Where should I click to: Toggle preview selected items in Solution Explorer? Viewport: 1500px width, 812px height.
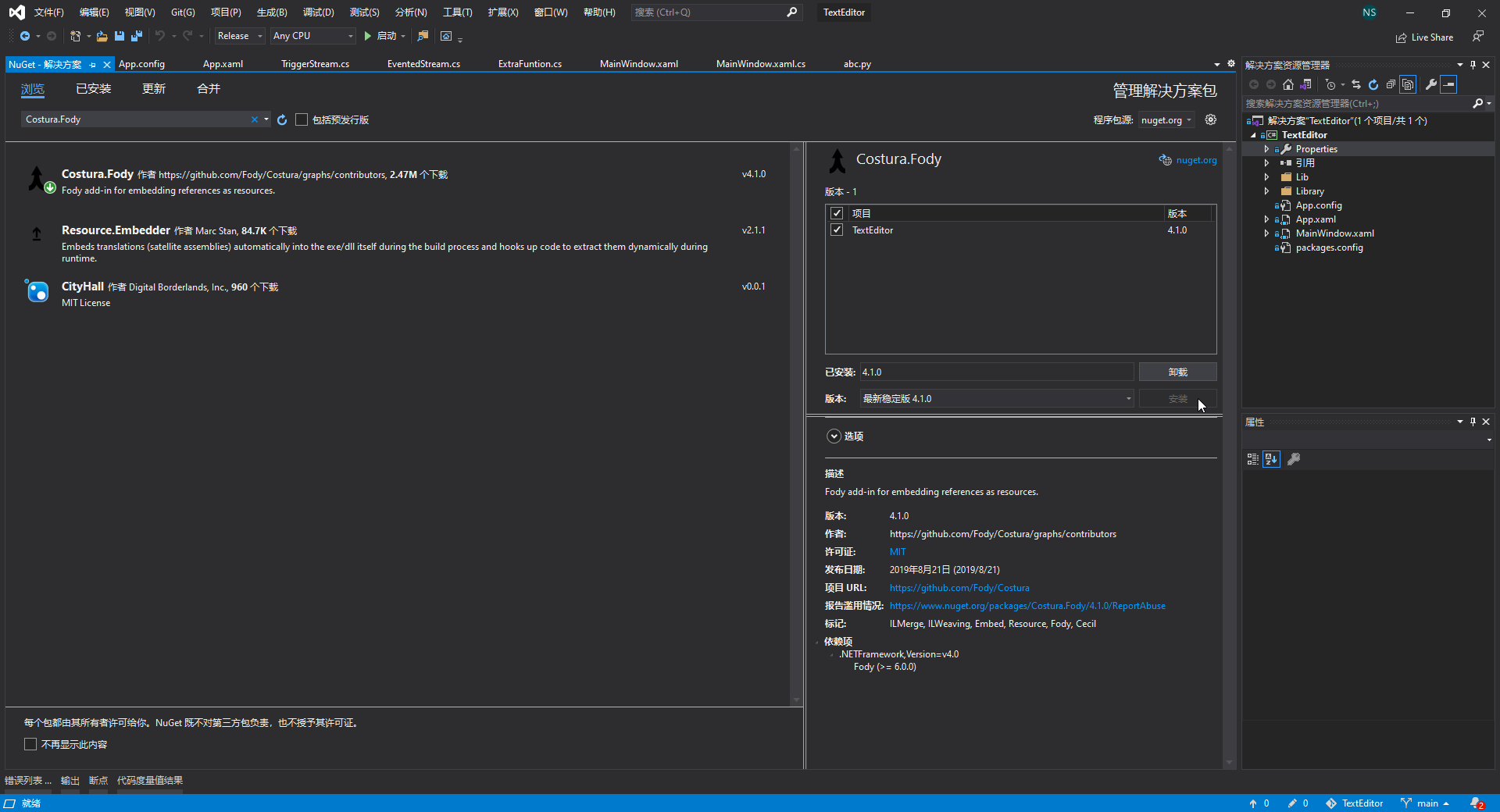coord(1448,84)
